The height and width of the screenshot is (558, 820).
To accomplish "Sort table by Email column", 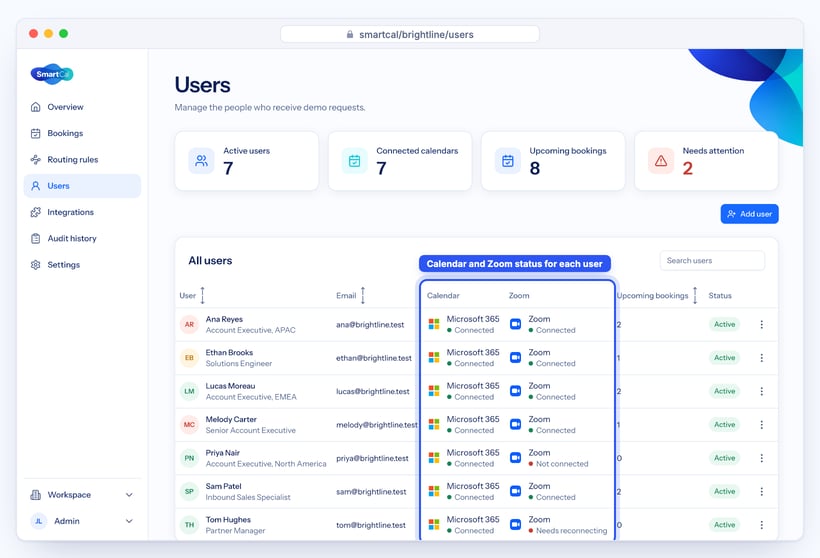I will click(362, 295).
